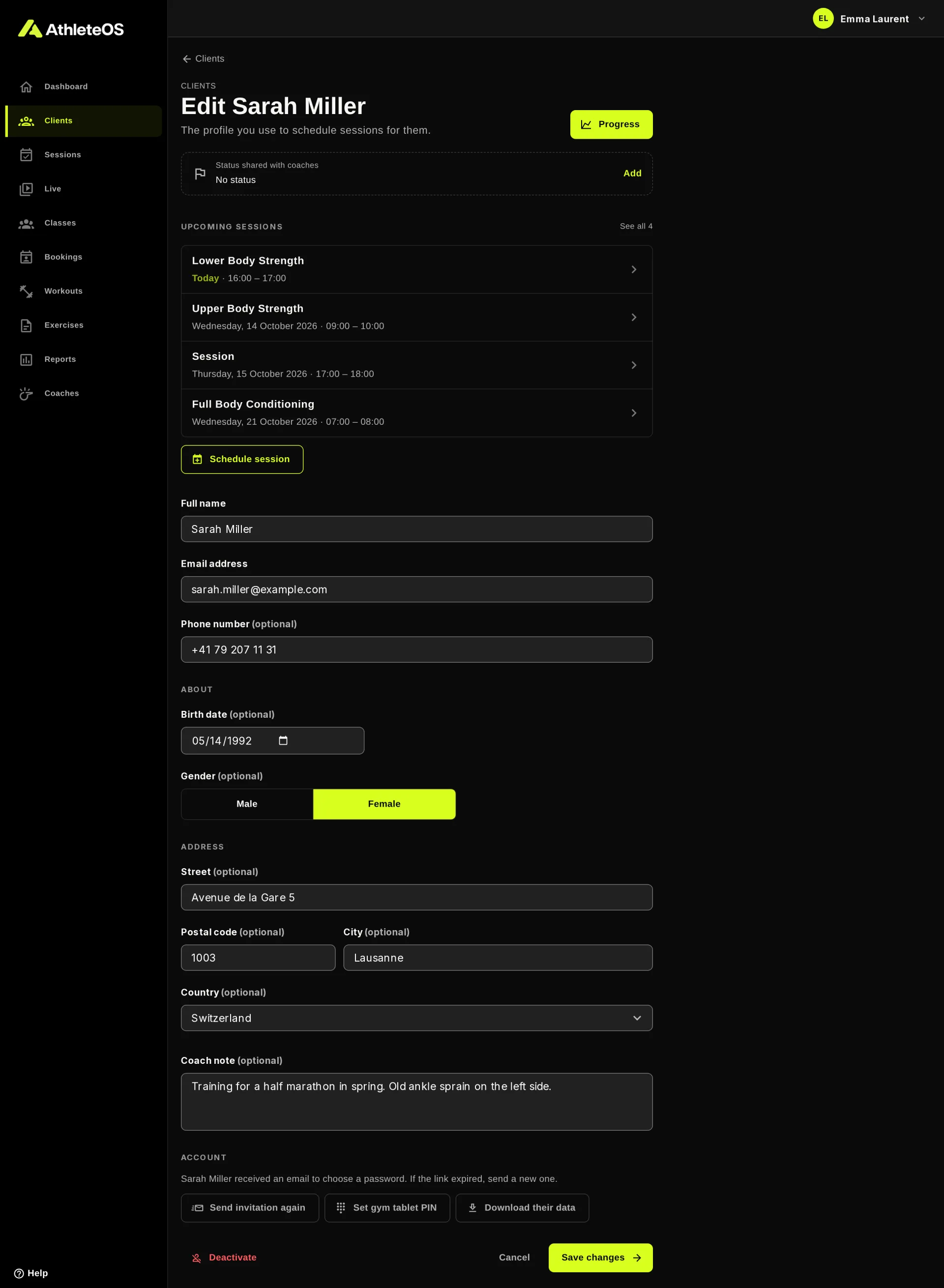Click the Workouts dumbbell icon
This screenshot has height=1288, width=944.
click(x=26, y=292)
